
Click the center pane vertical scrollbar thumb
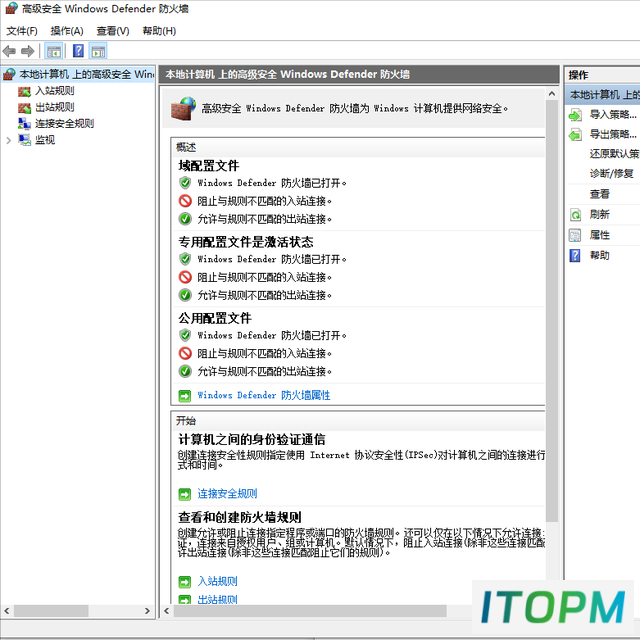point(552,311)
